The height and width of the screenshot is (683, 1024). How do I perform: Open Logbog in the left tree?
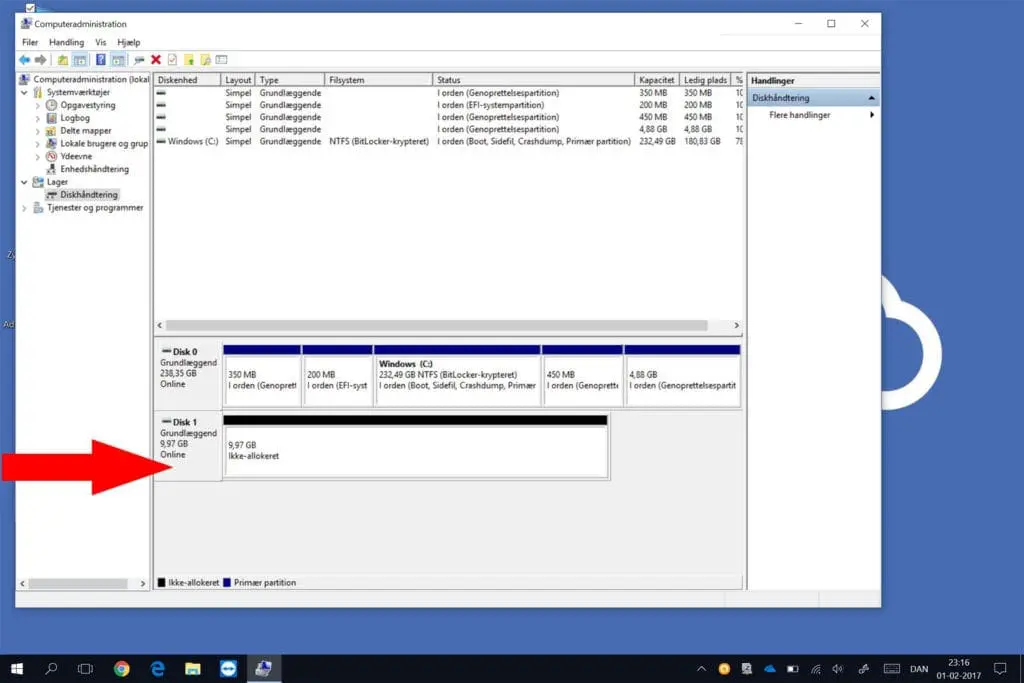[75, 118]
